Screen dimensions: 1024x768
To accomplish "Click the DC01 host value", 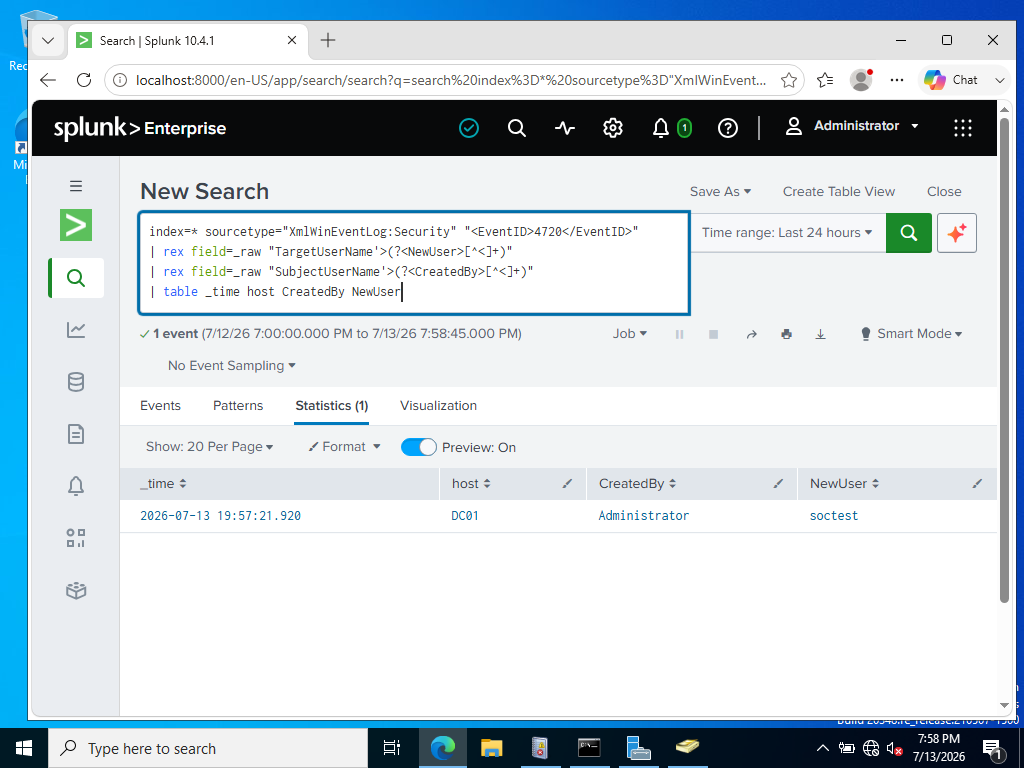I will click(465, 516).
